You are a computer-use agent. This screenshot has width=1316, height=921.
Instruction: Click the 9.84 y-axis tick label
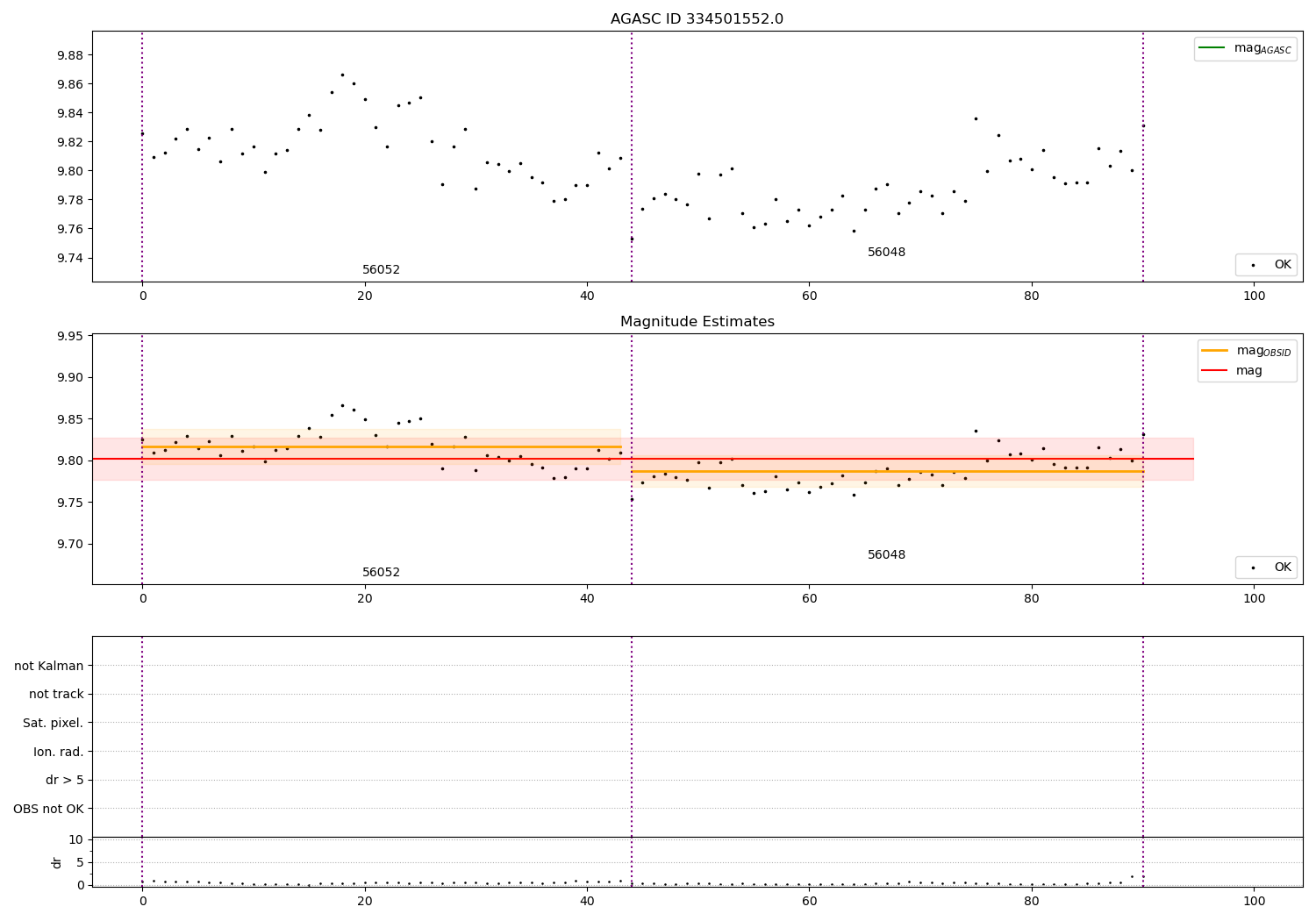pos(69,113)
